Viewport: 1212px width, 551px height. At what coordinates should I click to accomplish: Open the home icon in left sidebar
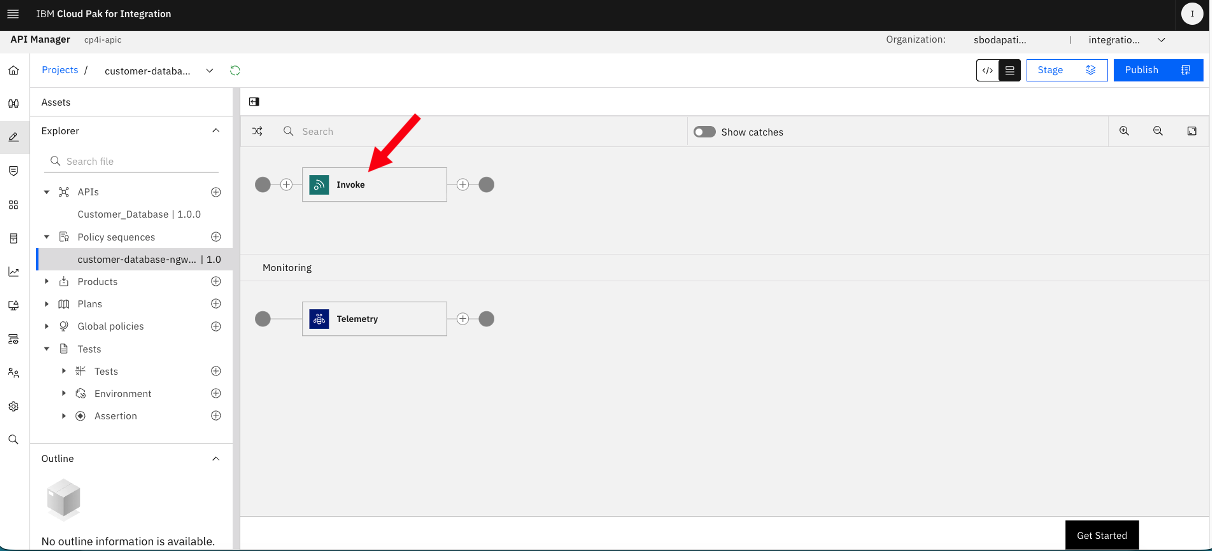pyautogui.click(x=13, y=71)
